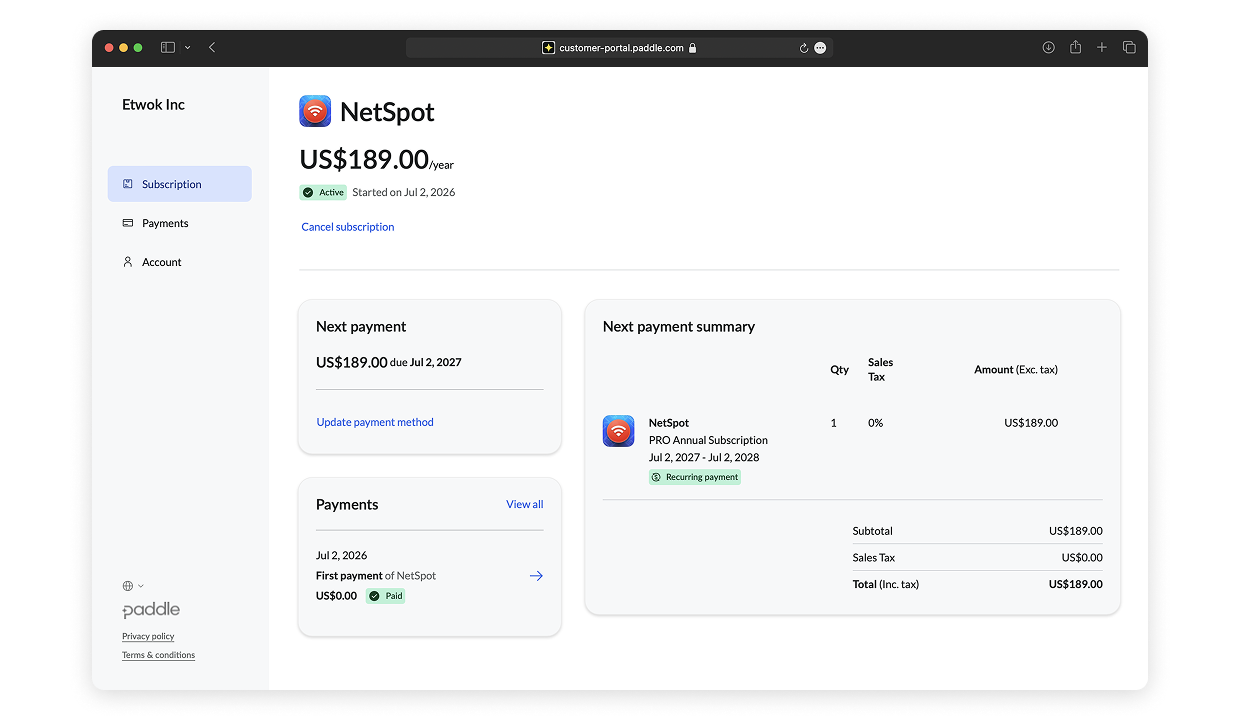
Task: Click the Amount (Exc. tax) column header
Action: pyautogui.click(x=1016, y=369)
